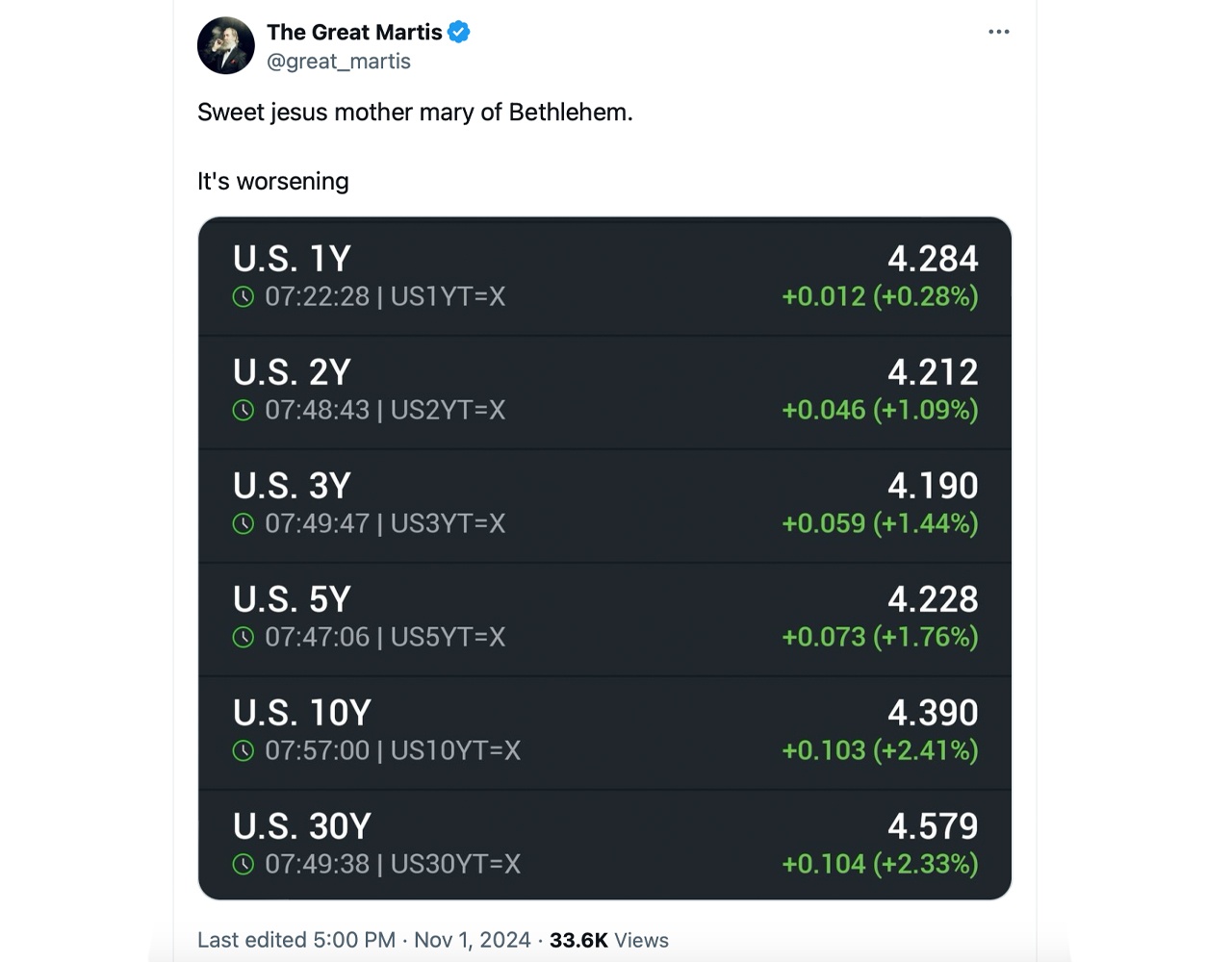Click the Nov 1, 2024 timestamp

point(471,940)
